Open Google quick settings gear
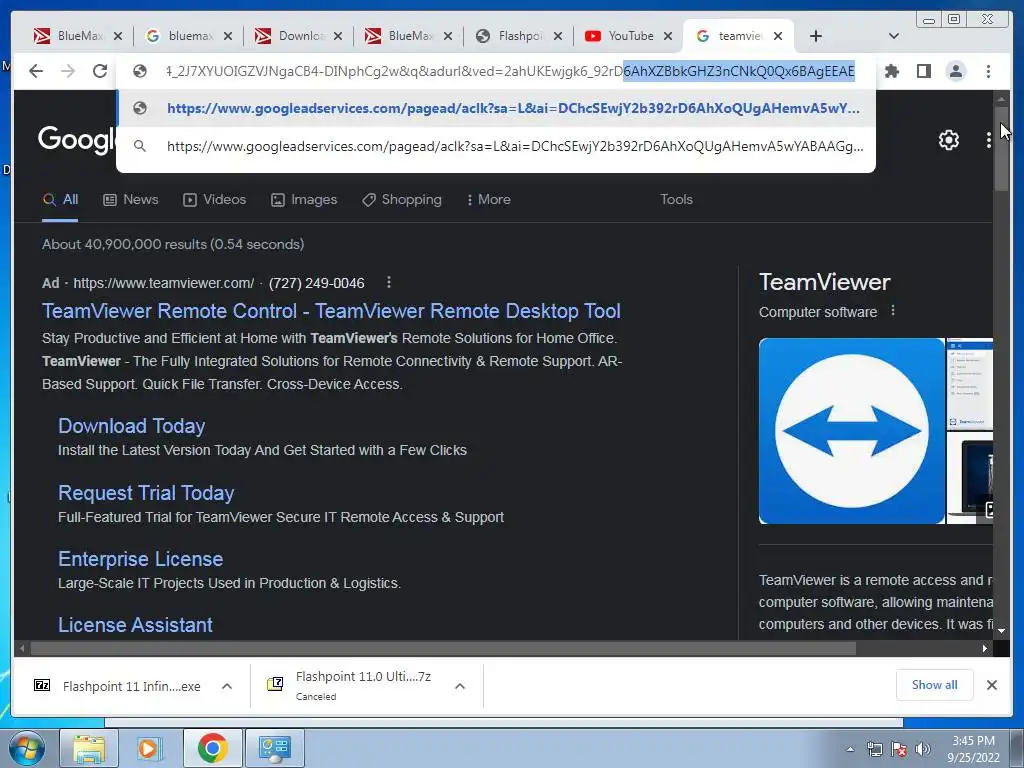Viewport: 1024px width, 768px height. pyautogui.click(x=948, y=140)
